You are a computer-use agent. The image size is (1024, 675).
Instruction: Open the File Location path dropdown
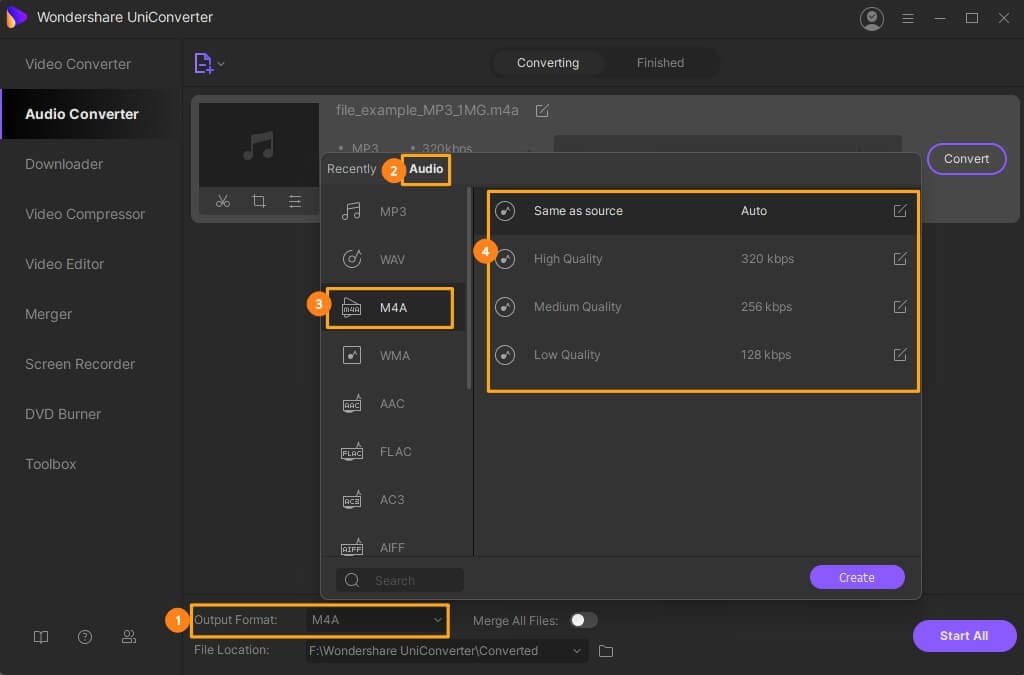(x=447, y=651)
